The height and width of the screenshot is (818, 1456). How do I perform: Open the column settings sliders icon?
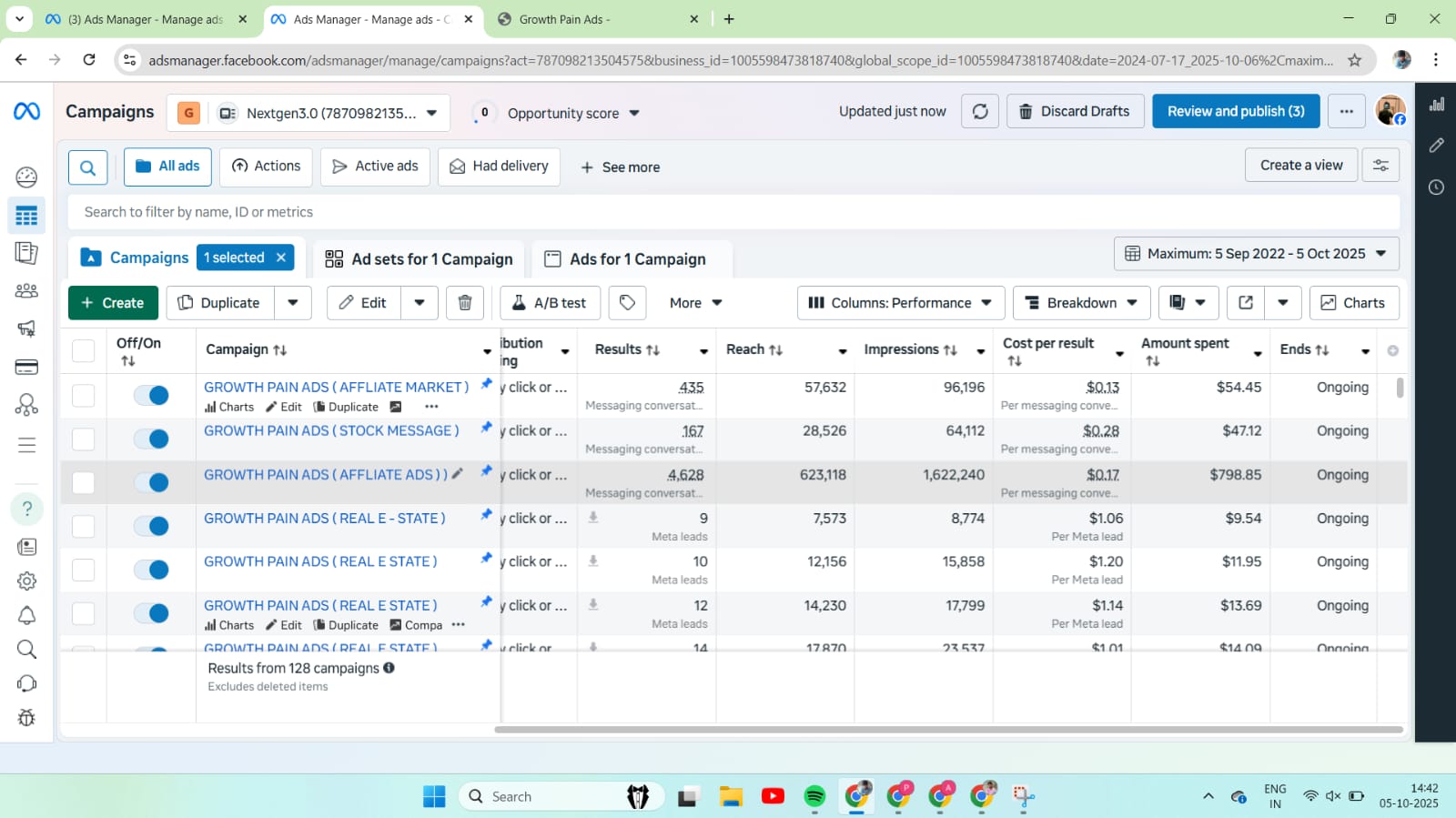point(1380,166)
